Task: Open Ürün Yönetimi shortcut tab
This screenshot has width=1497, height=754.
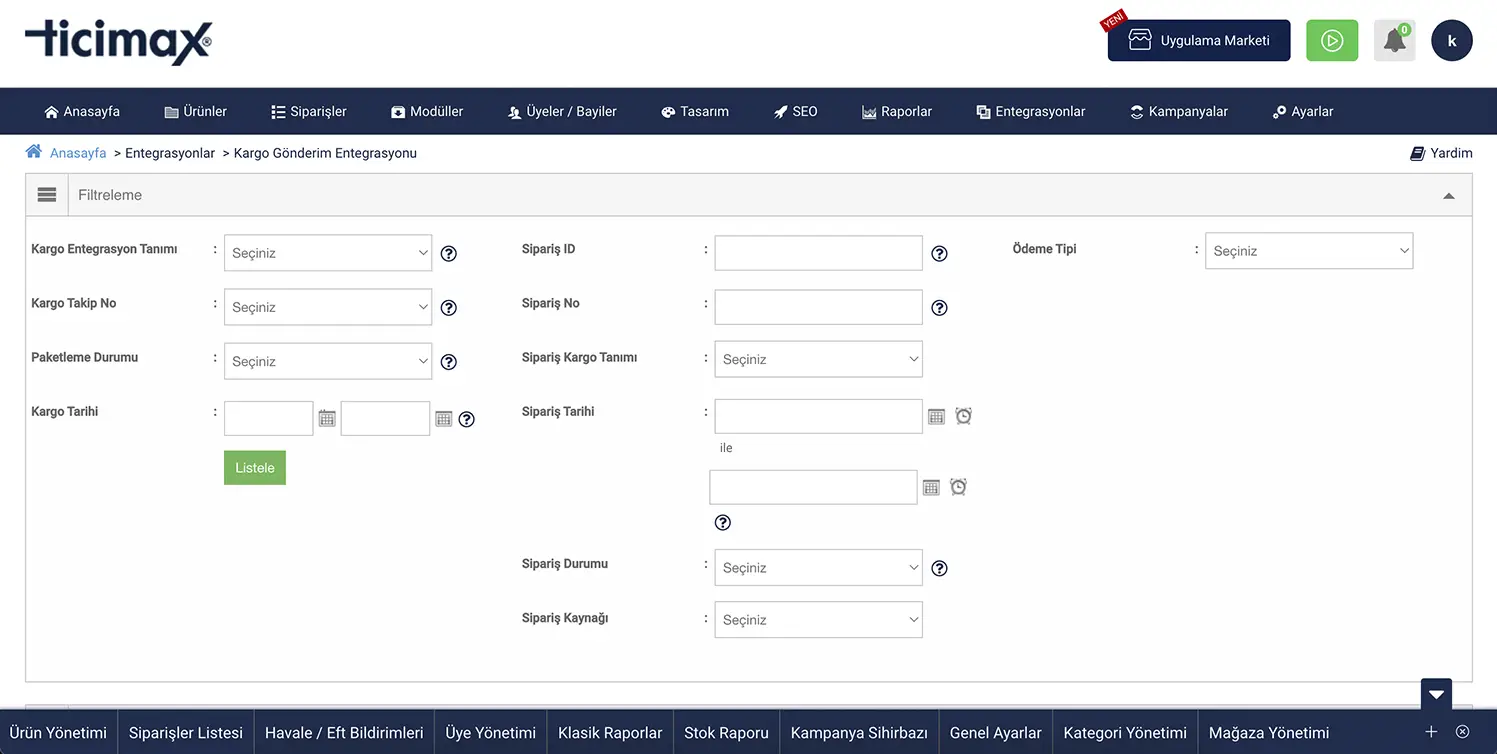Action: [x=58, y=733]
